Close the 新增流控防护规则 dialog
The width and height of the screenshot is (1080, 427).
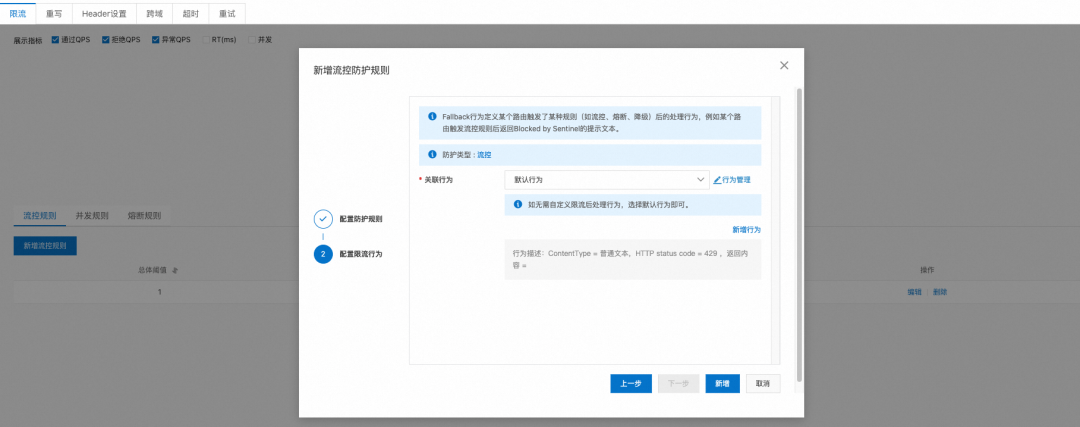[x=783, y=65]
